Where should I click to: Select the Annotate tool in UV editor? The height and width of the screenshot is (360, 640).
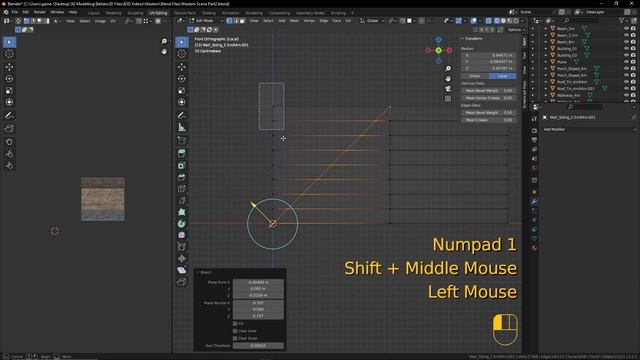(x=9, y=116)
